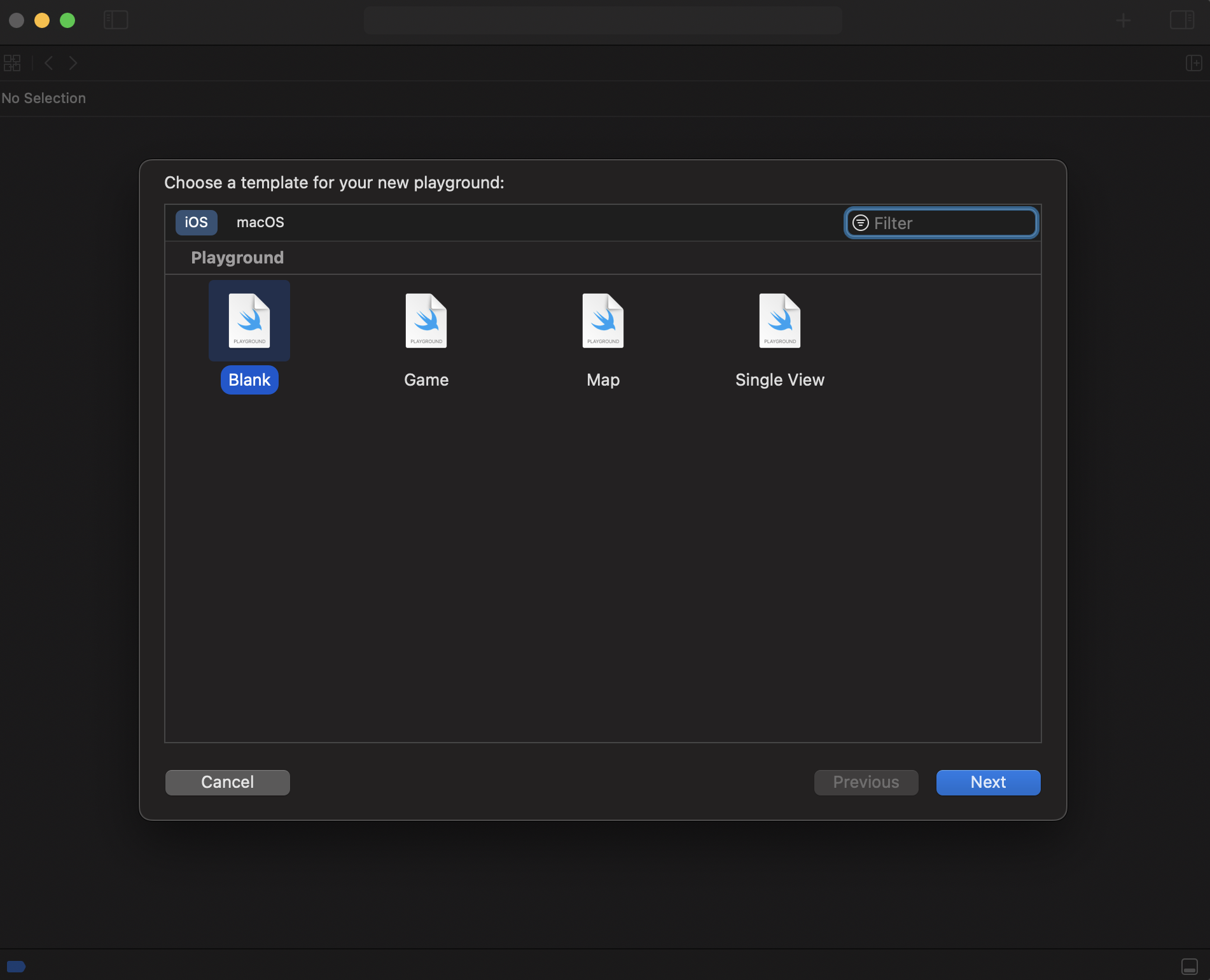Switch to the macOS platform tab
The image size is (1210, 980).
[260, 222]
